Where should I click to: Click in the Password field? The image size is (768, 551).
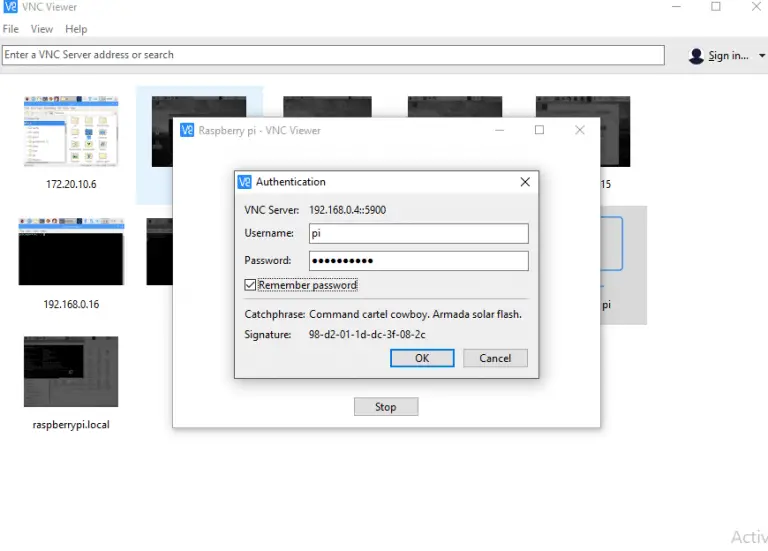(x=419, y=261)
